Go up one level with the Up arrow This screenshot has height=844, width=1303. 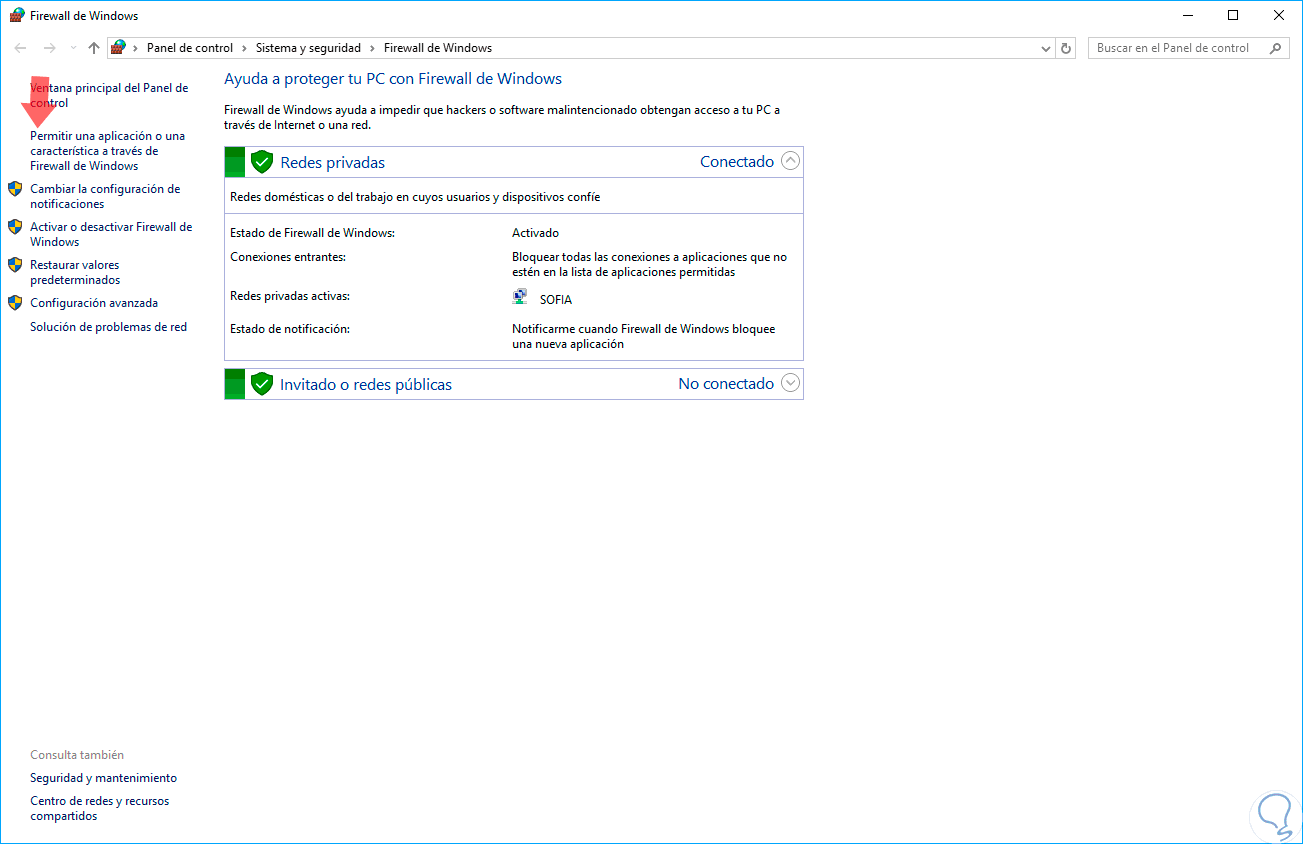(94, 48)
